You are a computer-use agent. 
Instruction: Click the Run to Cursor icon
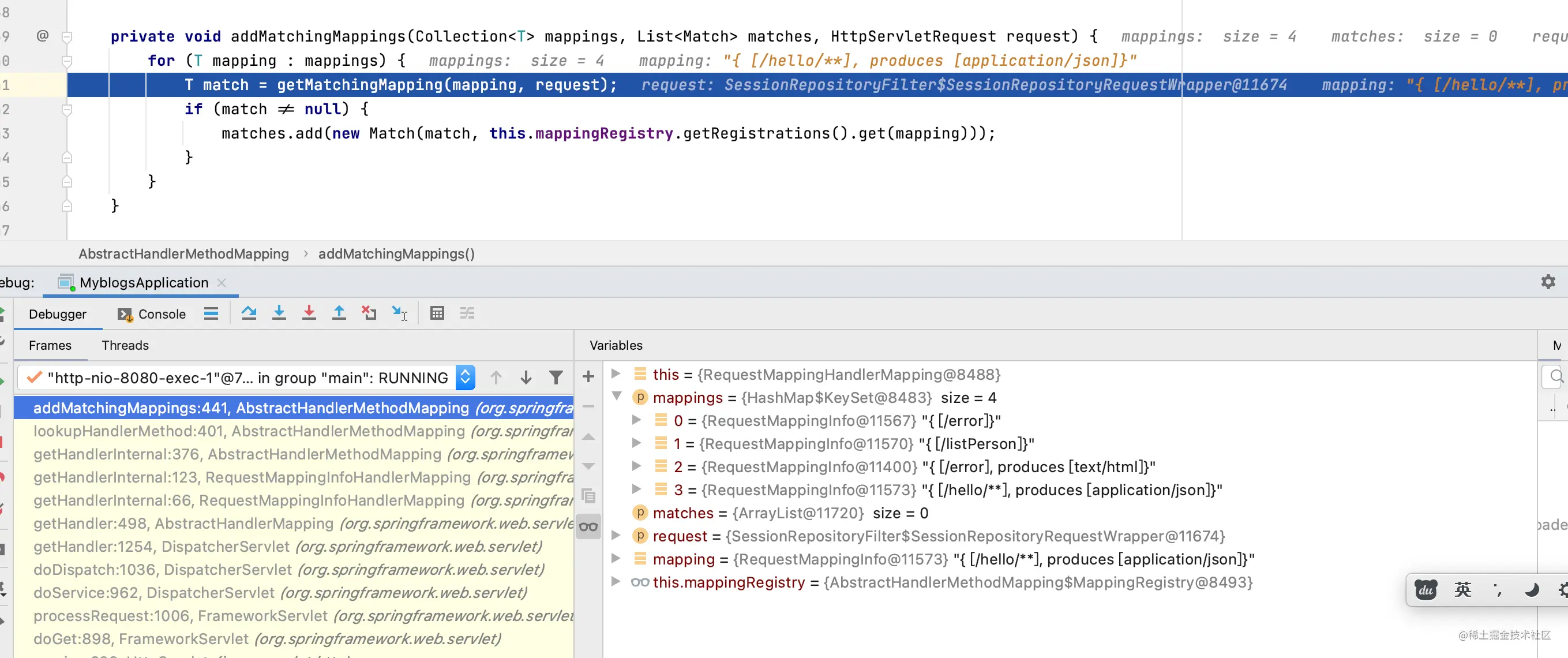(x=399, y=313)
